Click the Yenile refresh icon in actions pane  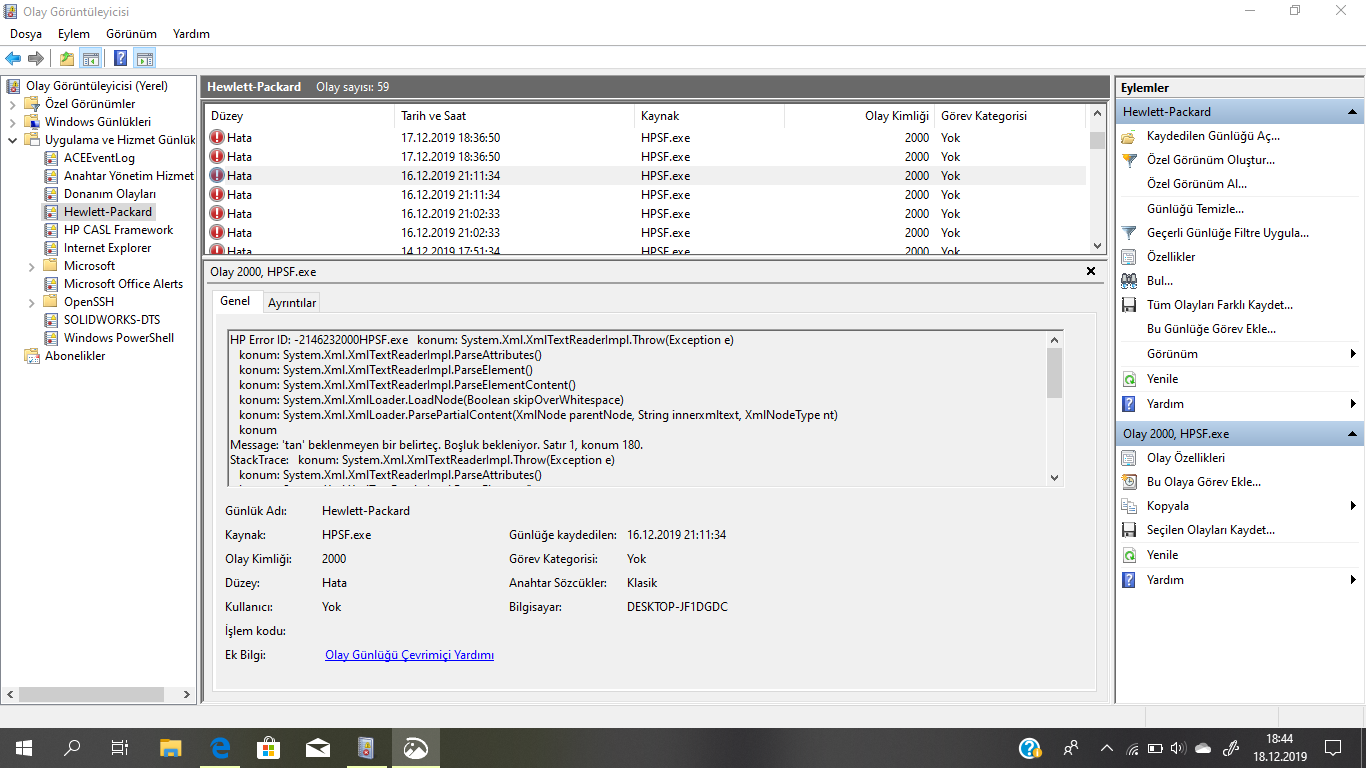pyautogui.click(x=1131, y=378)
